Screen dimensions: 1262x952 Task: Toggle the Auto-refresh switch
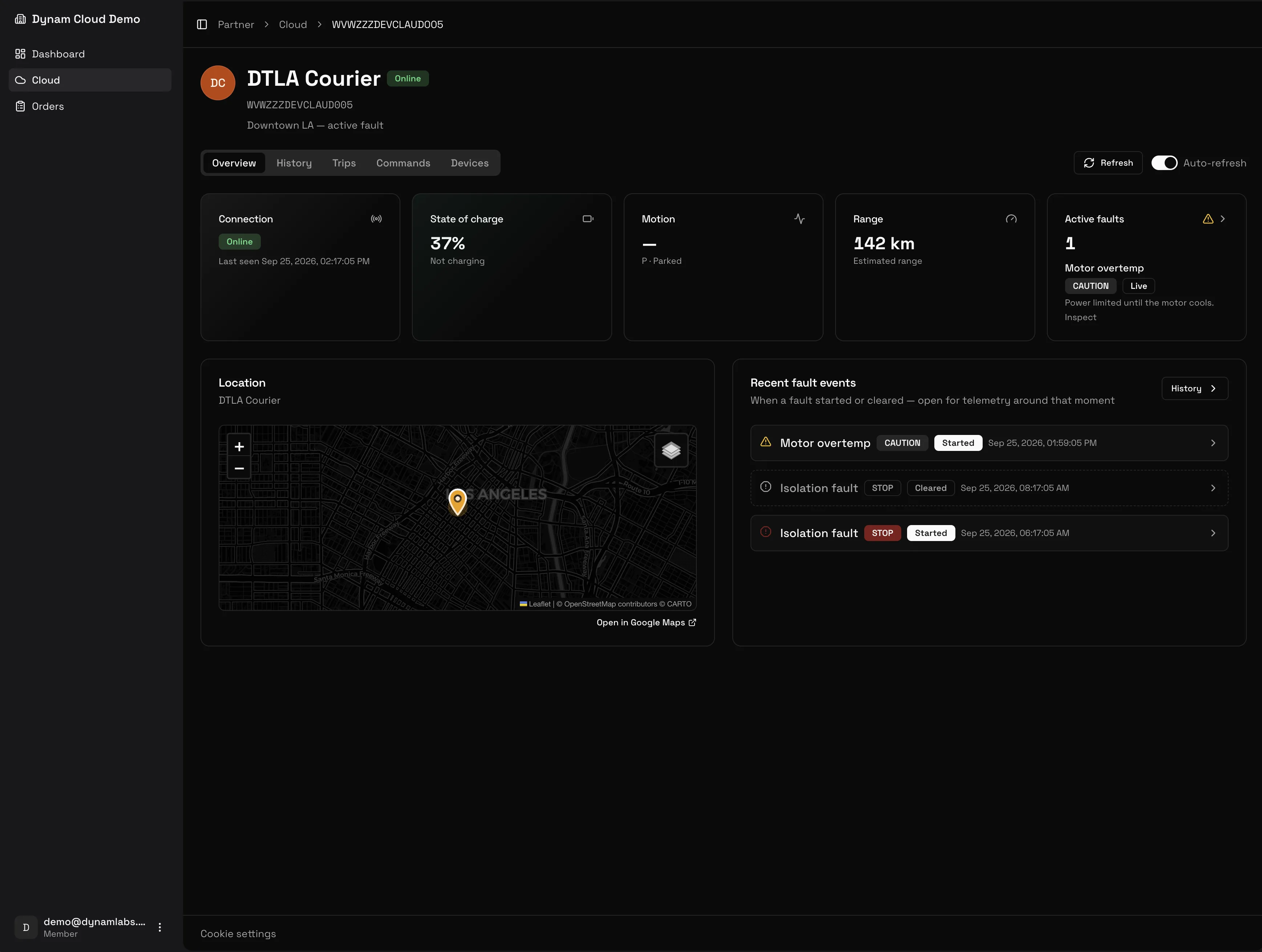[x=1164, y=163]
